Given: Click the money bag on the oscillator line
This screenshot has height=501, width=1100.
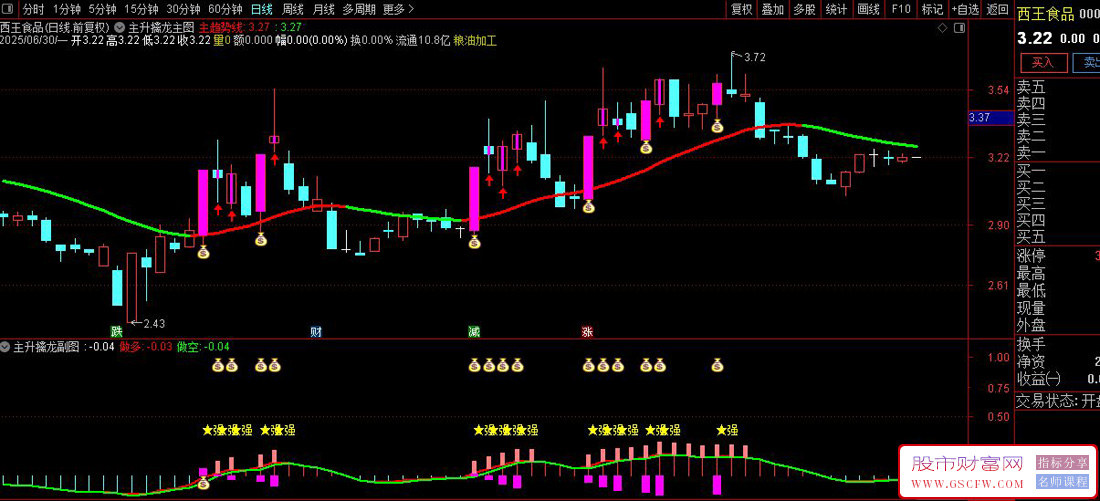Looking at the screenshot, I should [x=203, y=483].
